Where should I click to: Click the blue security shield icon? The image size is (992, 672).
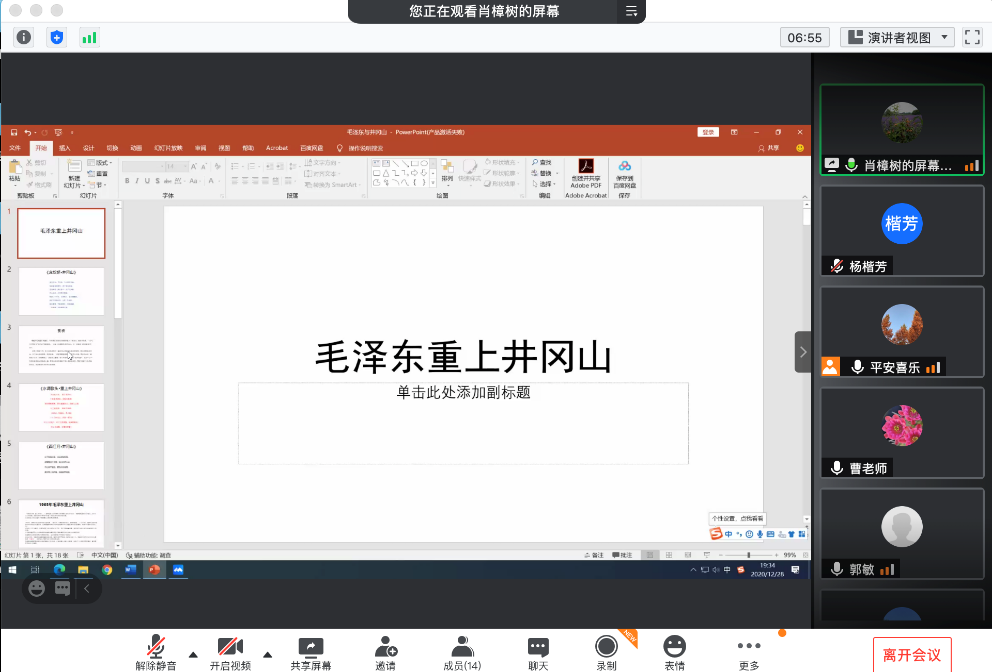coord(57,37)
